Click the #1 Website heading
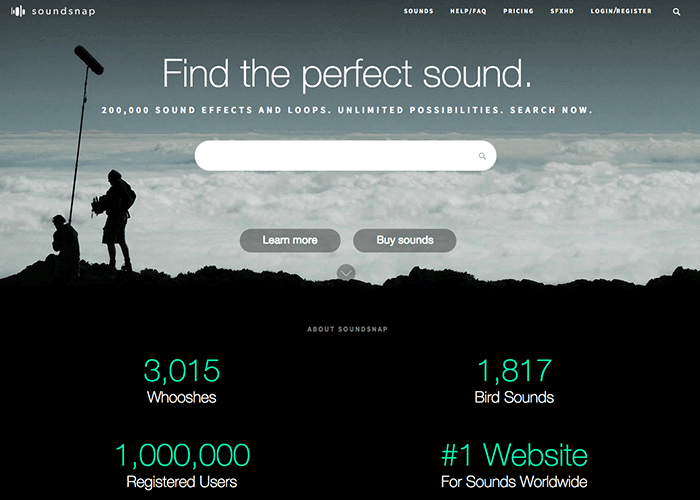Viewport: 700px width, 500px height. tap(514, 455)
